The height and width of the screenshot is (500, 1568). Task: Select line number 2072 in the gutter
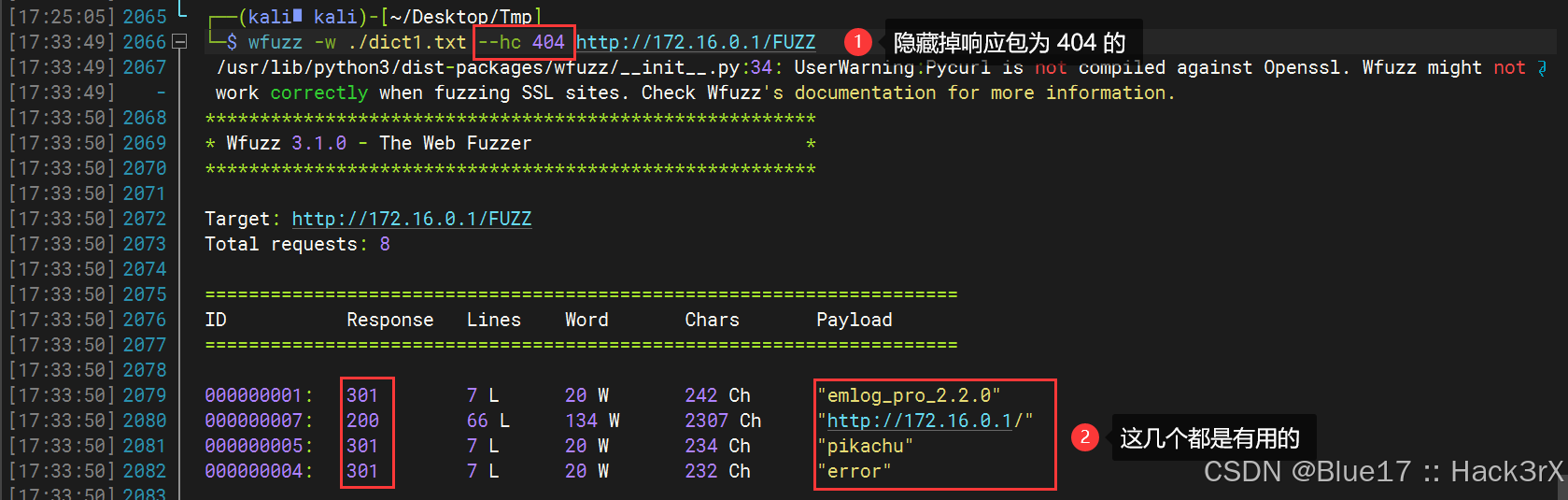click(x=145, y=219)
